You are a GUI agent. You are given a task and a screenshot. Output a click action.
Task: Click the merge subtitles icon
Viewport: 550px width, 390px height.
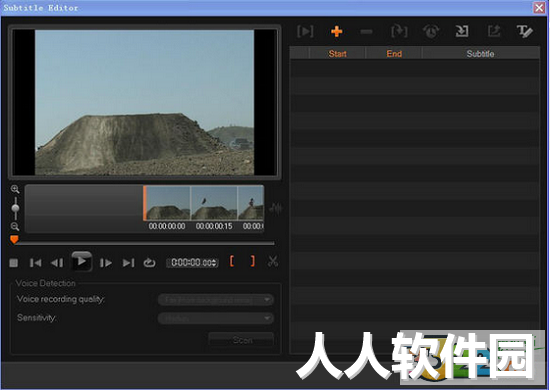pos(399,32)
